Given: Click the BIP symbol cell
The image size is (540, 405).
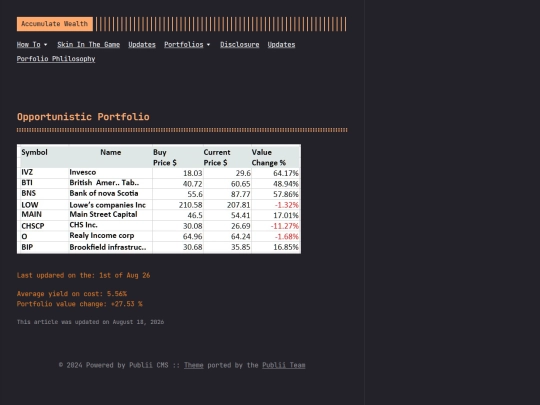Looking at the screenshot, I should tap(27, 247).
